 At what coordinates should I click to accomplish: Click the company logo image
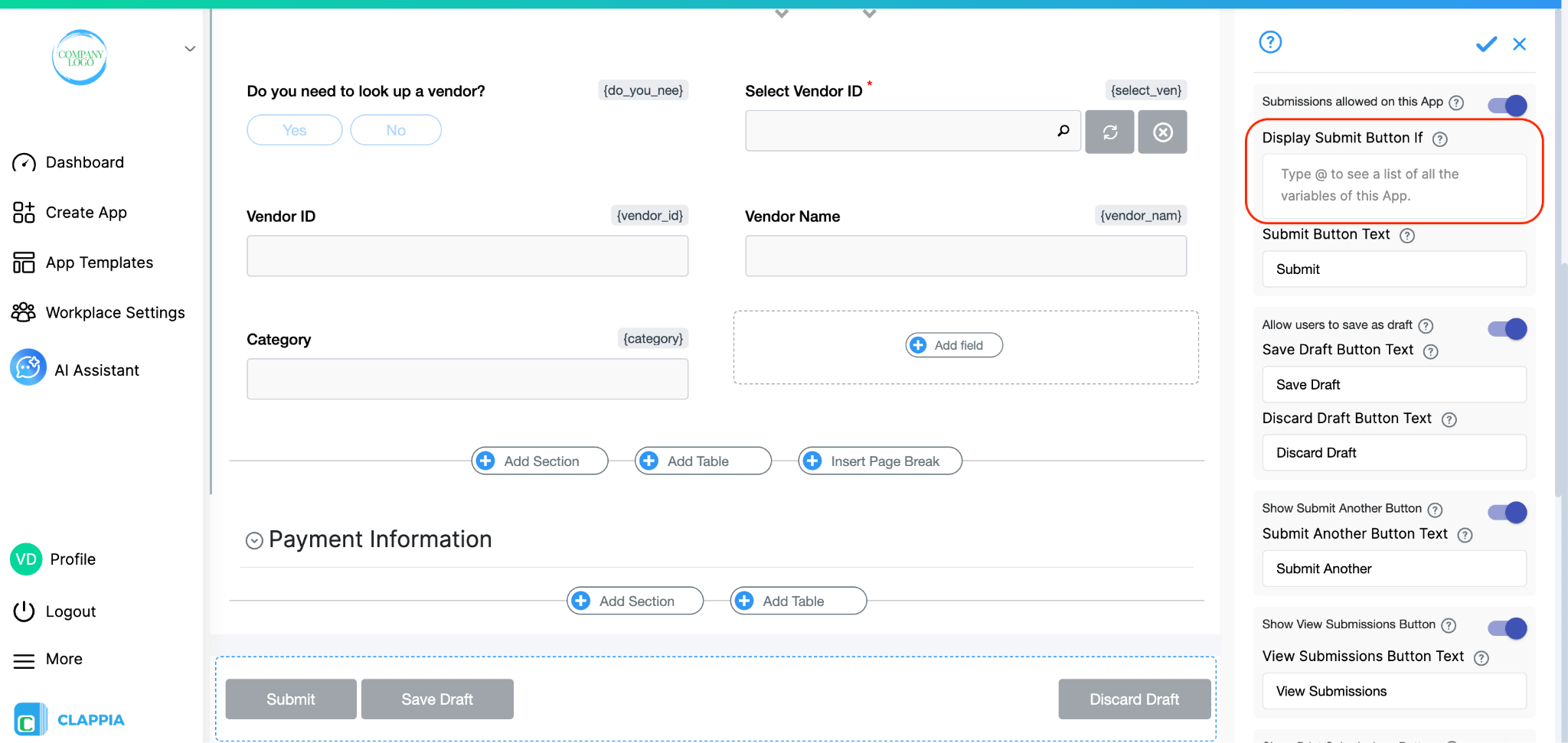pyautogui.click(x=80, y=57)
